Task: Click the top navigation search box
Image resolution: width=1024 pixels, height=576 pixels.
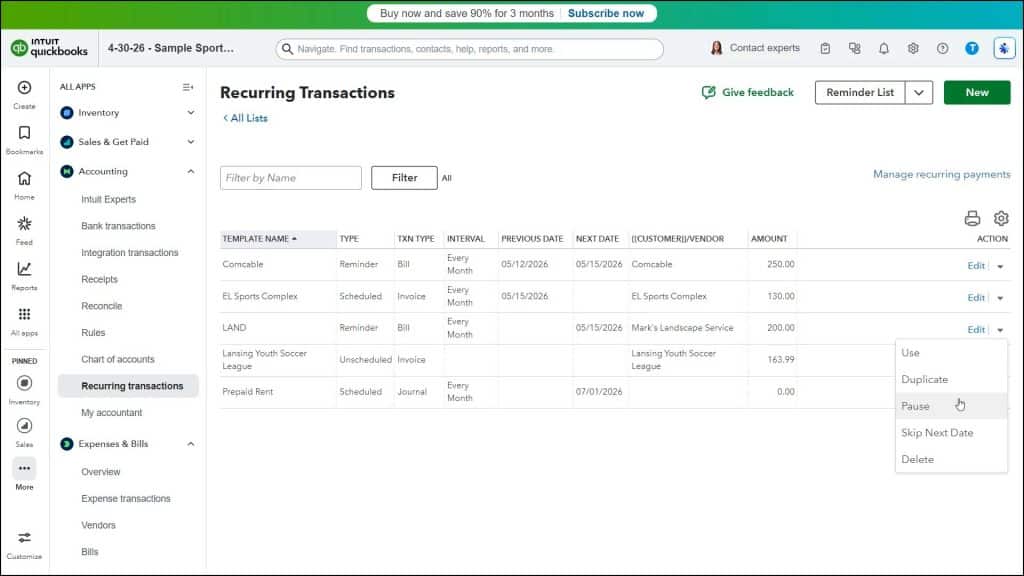Action: point(470,49)
